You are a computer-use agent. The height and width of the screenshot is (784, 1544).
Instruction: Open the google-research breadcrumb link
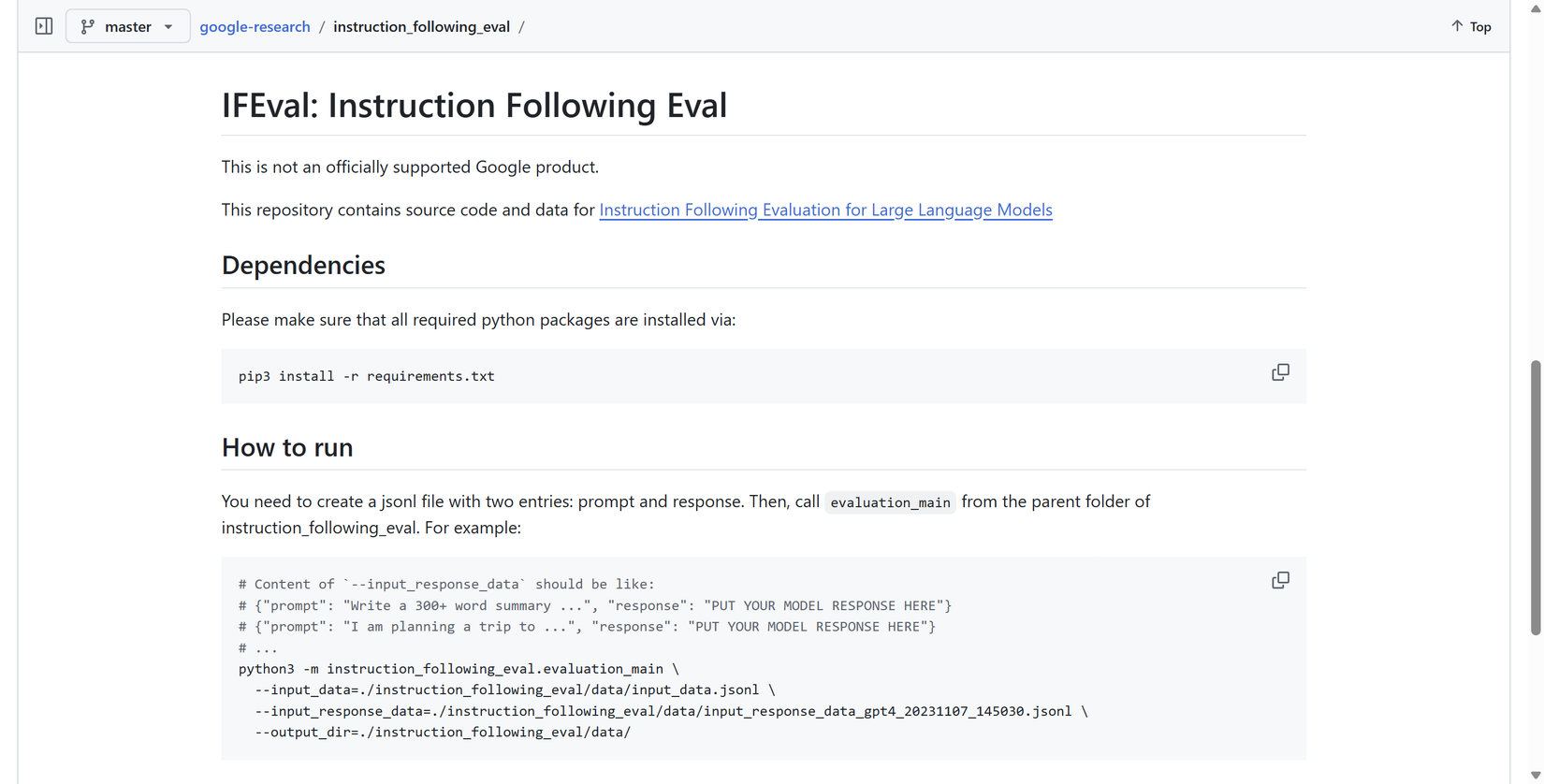pos(255,26)
